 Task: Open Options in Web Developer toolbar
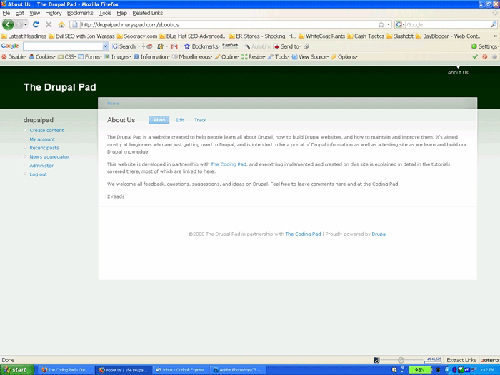point(344,57)
